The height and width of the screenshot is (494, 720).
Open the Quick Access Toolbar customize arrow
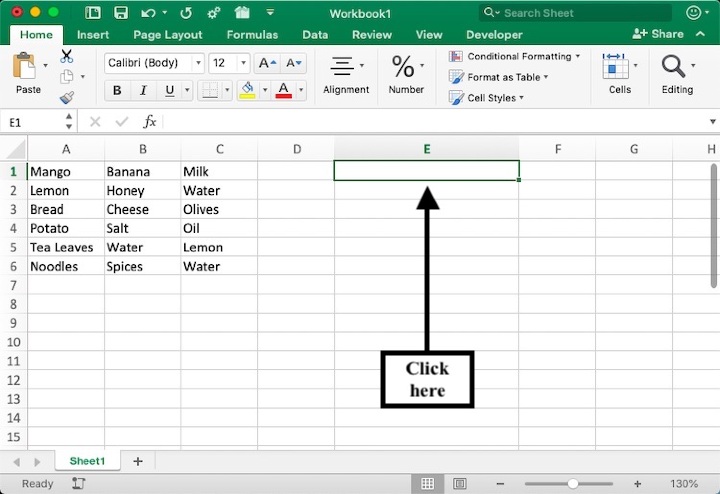coord(270,12)
